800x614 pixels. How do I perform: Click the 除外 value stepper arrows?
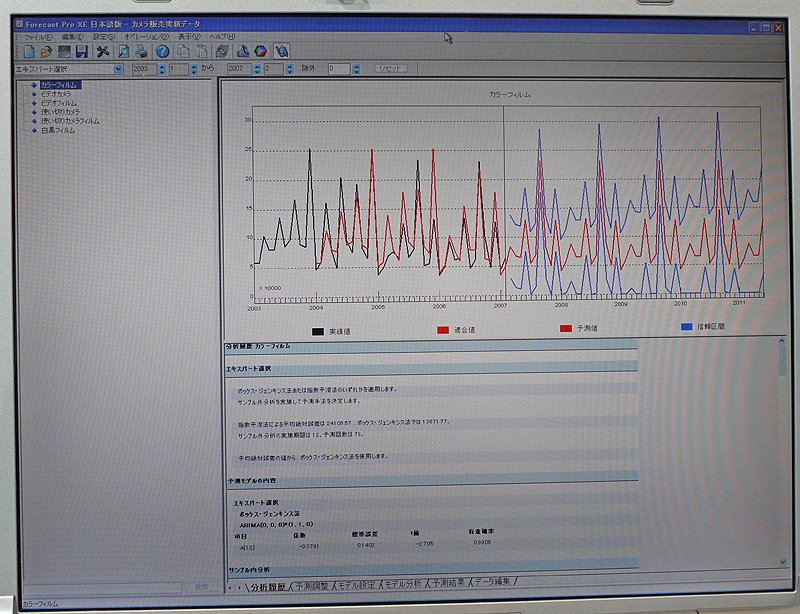(x=356, y=69)
